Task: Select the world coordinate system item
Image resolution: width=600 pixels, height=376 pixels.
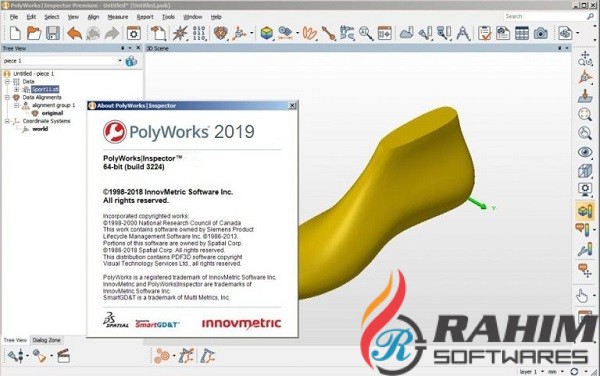Action: point(40,129)
